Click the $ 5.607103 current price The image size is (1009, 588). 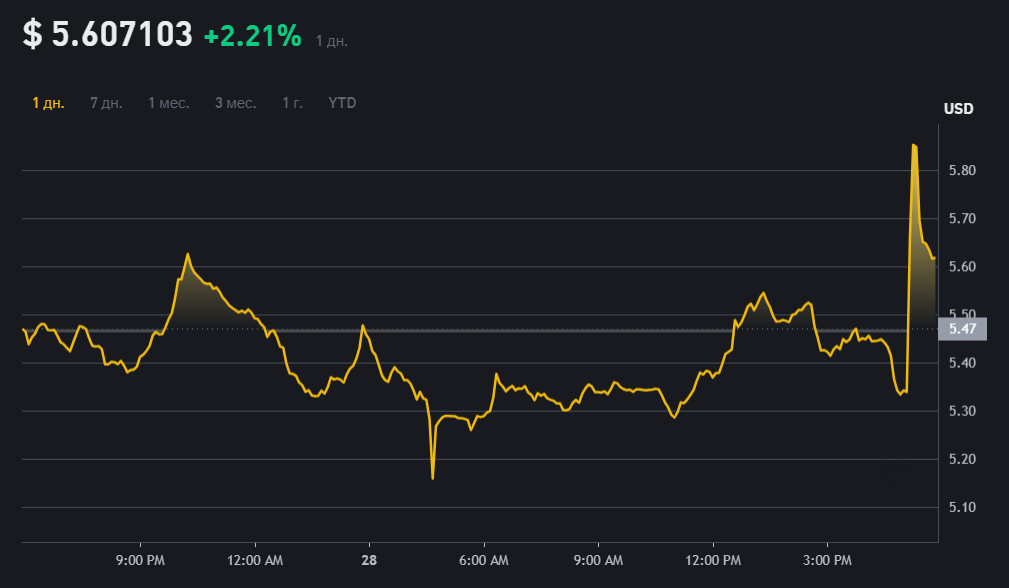[x=108, y=35]
